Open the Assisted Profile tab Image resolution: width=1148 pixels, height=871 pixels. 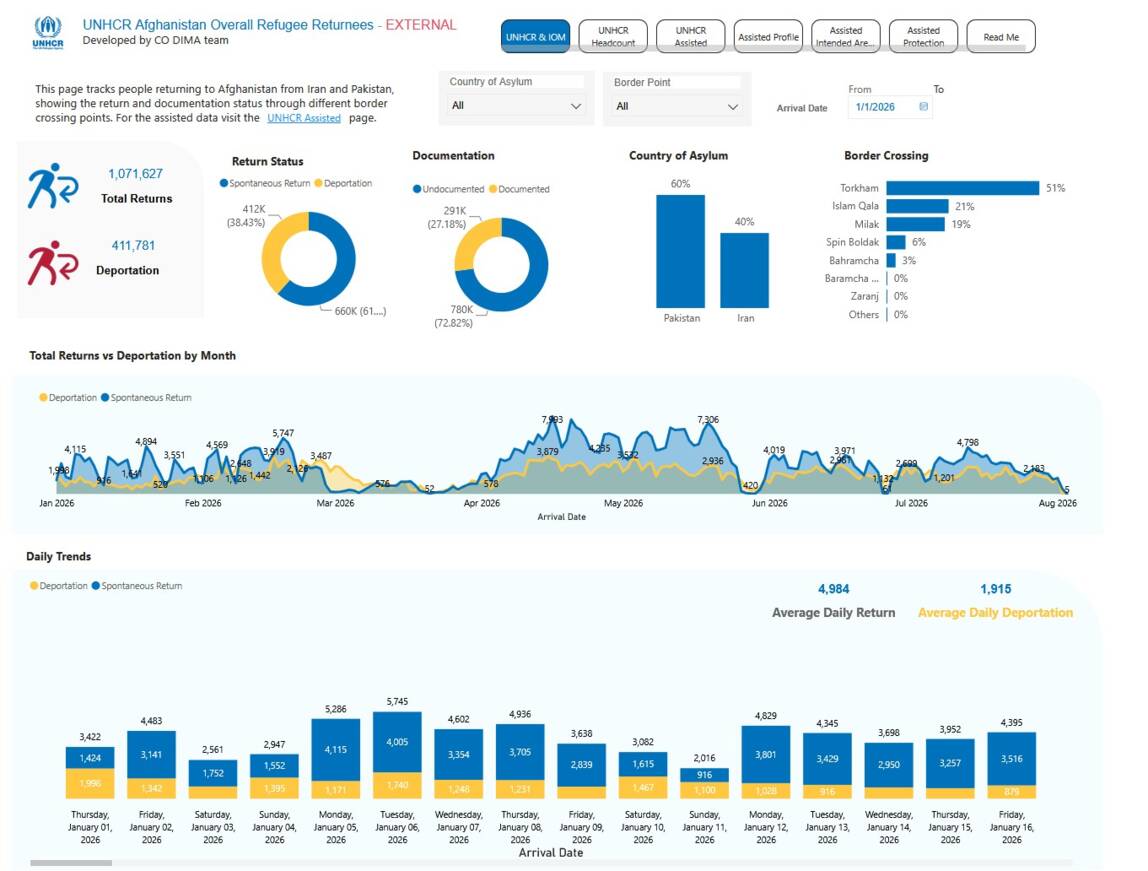[x=768, y=37]
